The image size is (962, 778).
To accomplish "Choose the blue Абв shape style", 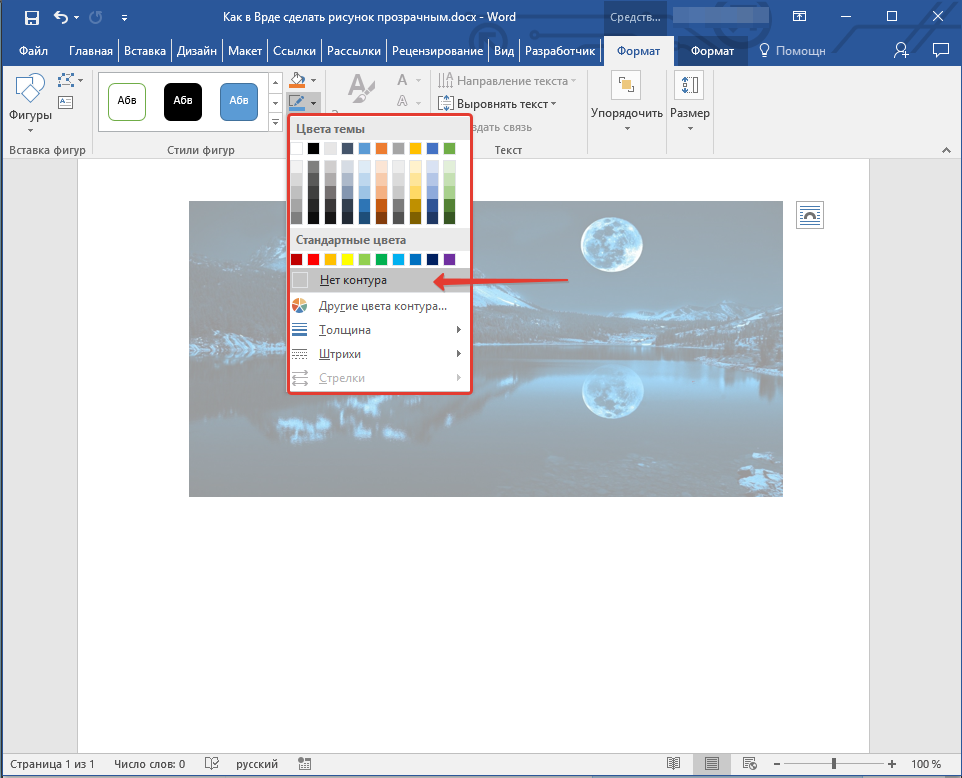I will click(239, 101).
